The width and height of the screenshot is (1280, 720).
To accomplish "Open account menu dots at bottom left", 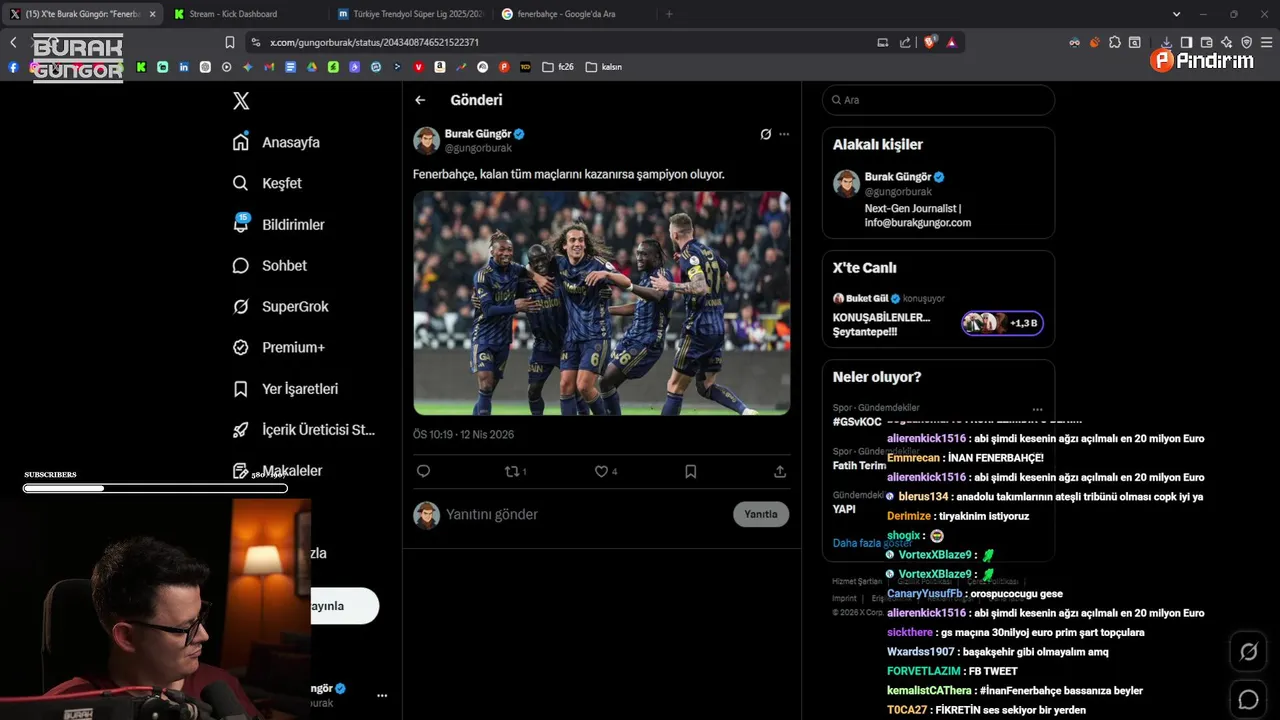I will [x=381, y=695].
